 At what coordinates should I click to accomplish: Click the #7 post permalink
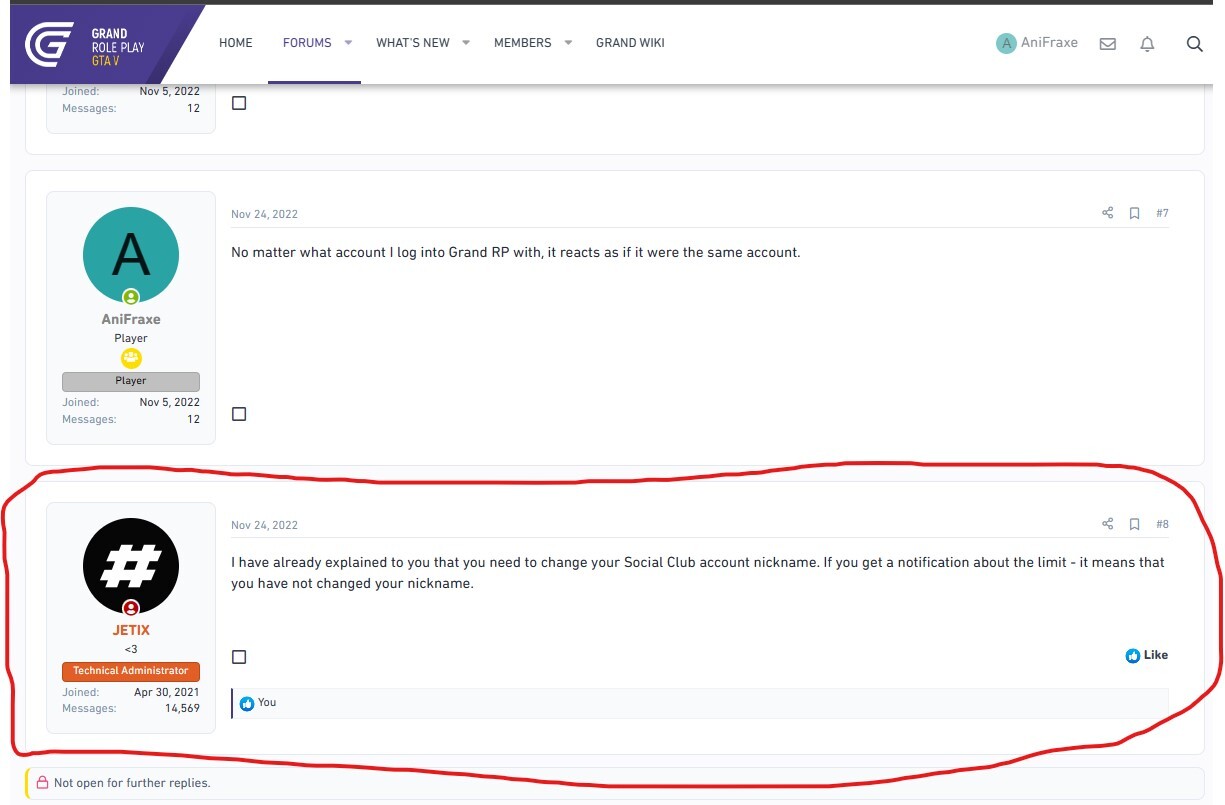coord(1162,213)
